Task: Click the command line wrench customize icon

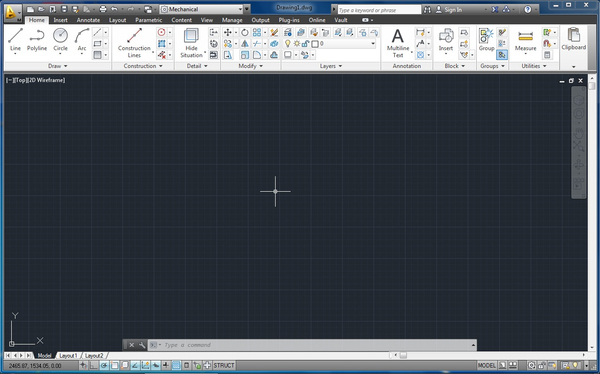Action: 142,345
